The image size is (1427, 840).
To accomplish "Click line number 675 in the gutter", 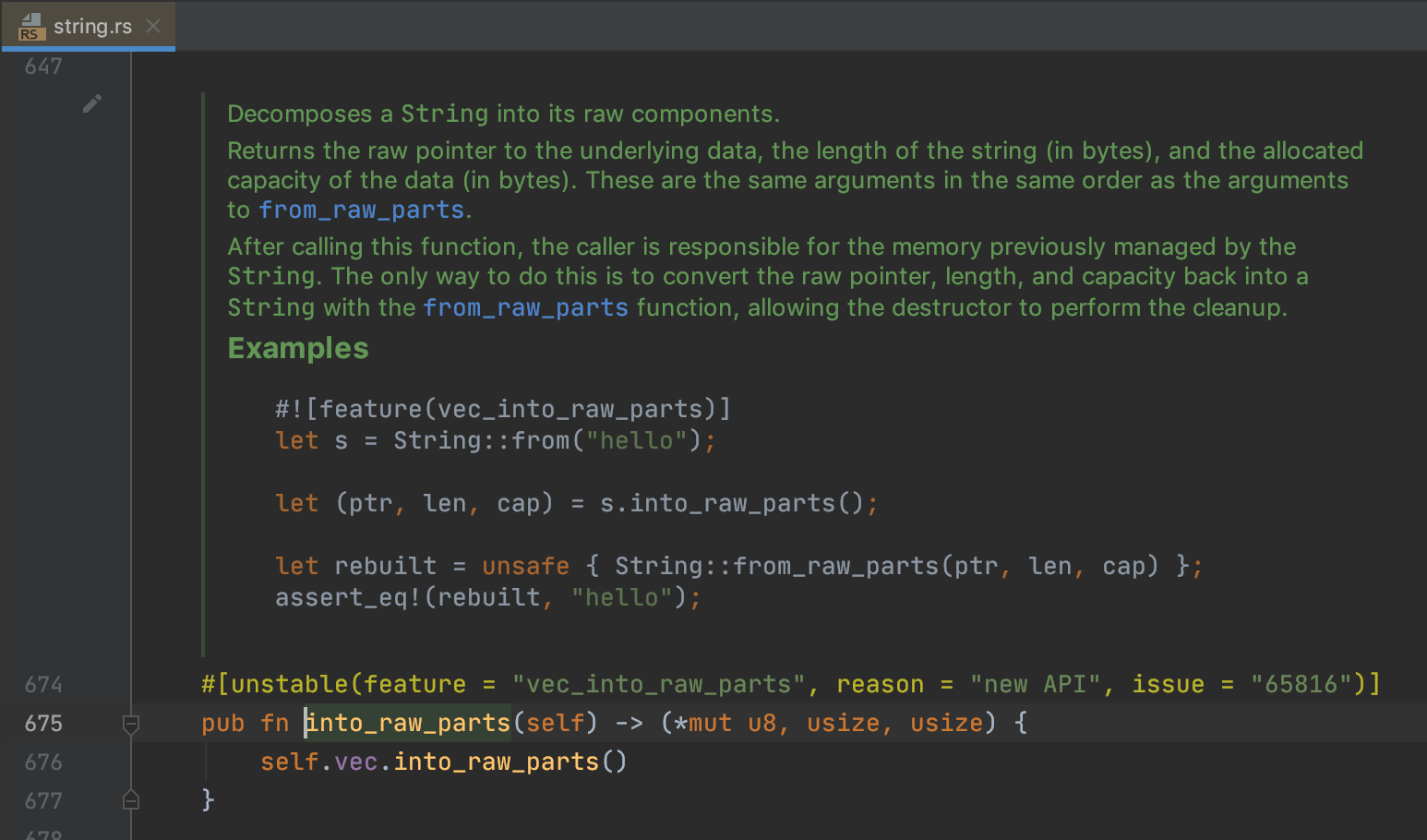I will click(43, 724).
